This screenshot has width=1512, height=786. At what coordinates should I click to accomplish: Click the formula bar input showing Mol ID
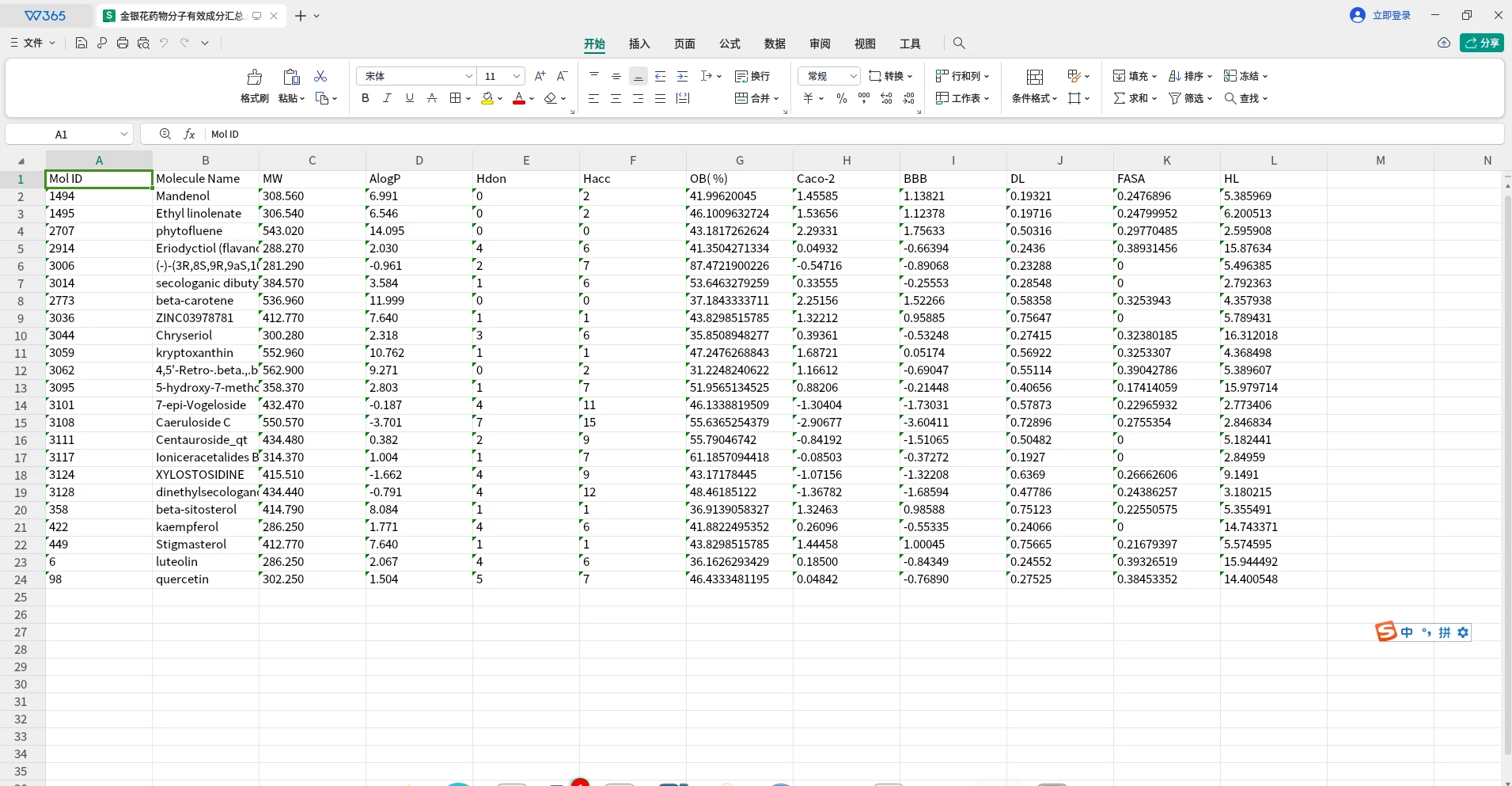(x=855, y=135)
